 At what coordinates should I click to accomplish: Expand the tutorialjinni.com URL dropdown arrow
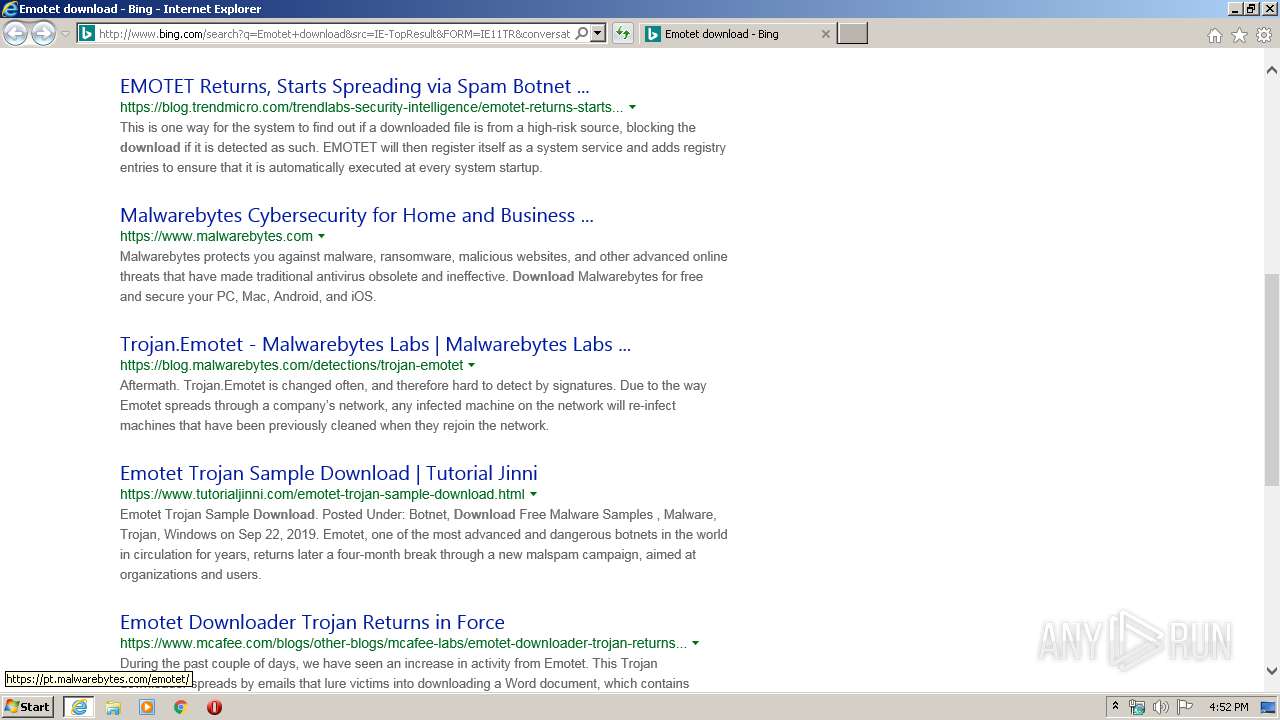coord(533,494)
